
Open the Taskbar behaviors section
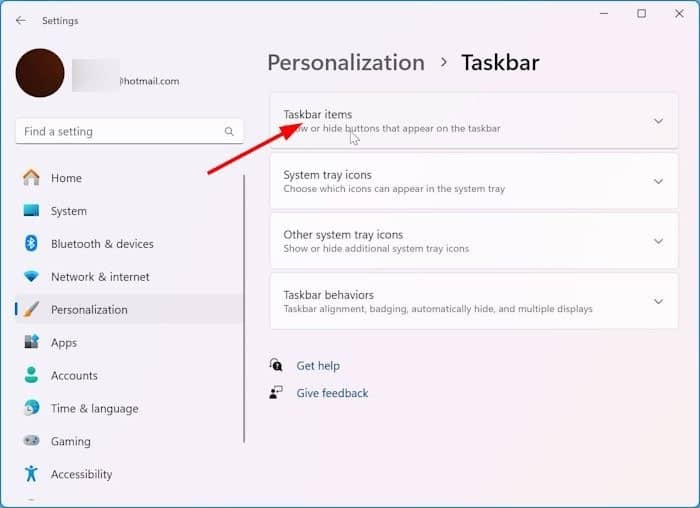tap(474, 301)
